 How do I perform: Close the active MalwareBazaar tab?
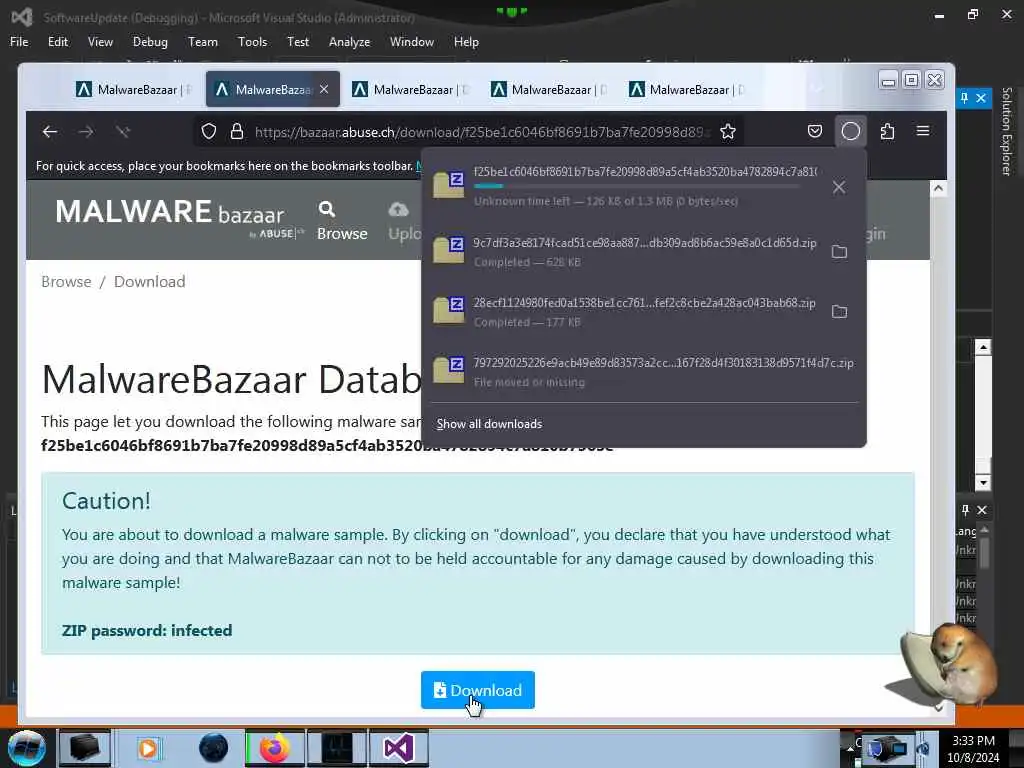324,89
